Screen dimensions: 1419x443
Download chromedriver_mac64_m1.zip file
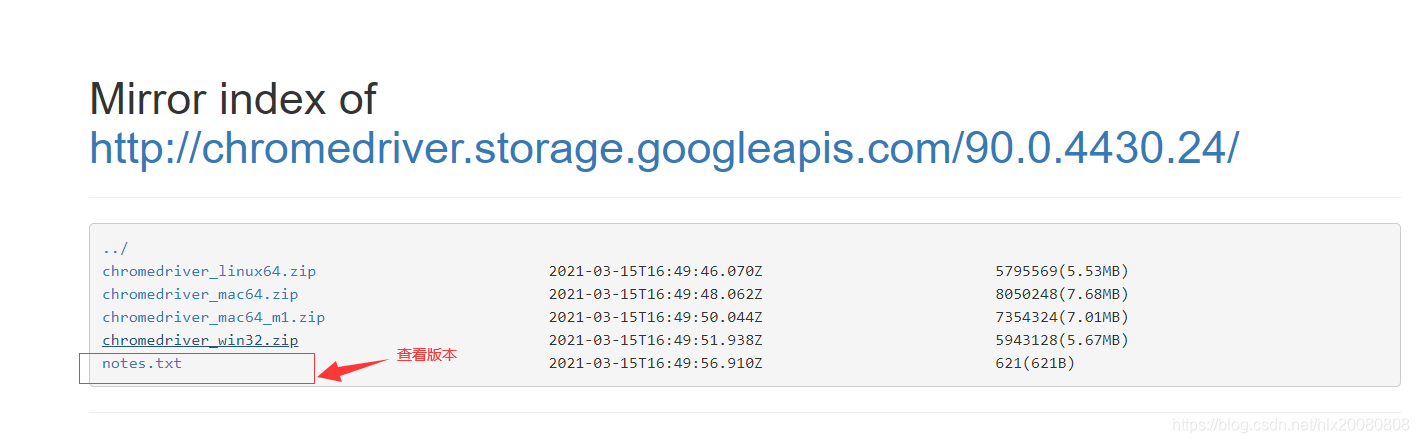click(213, 317)
